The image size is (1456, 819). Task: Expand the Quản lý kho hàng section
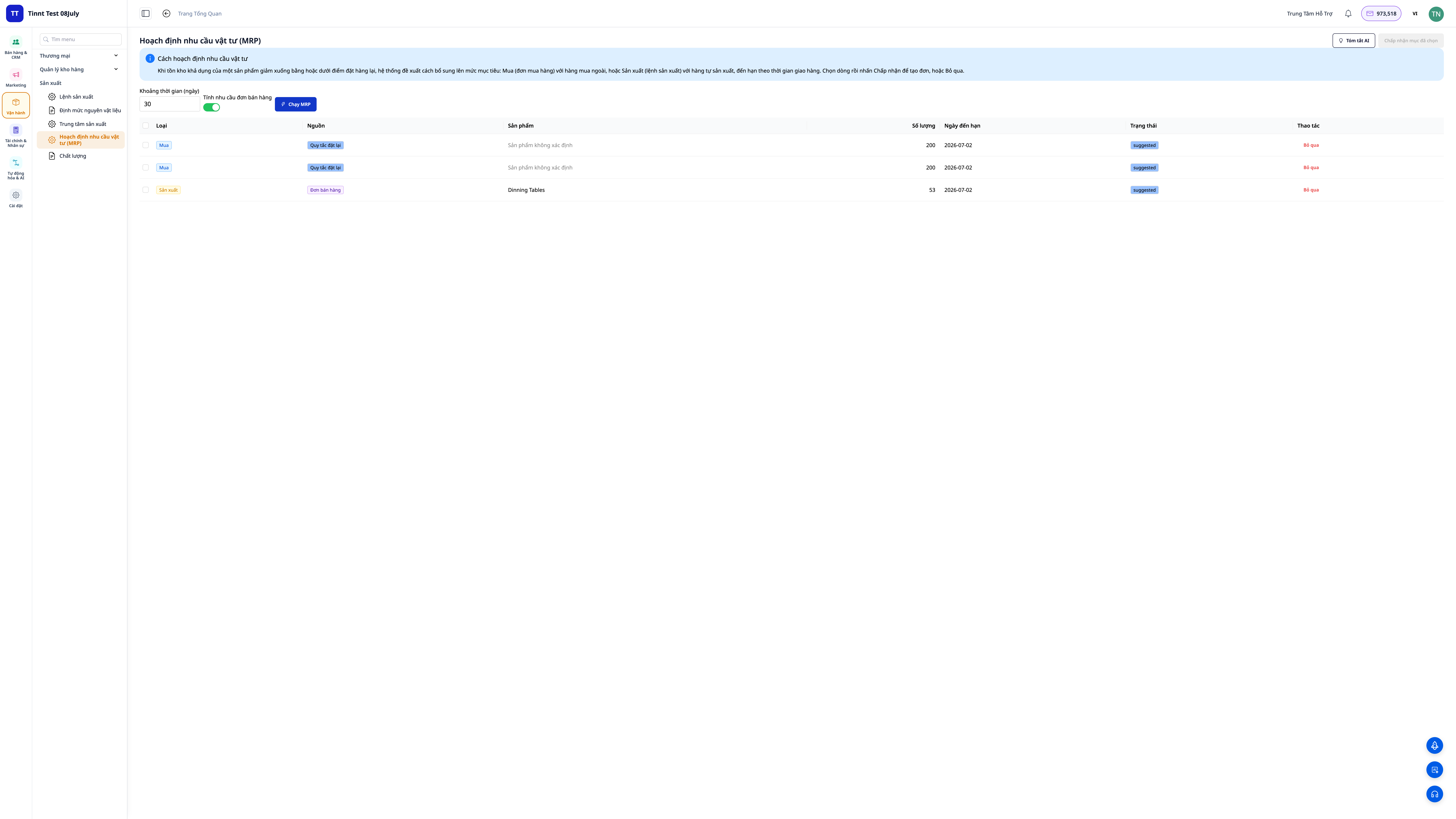[x=79, y=70]
